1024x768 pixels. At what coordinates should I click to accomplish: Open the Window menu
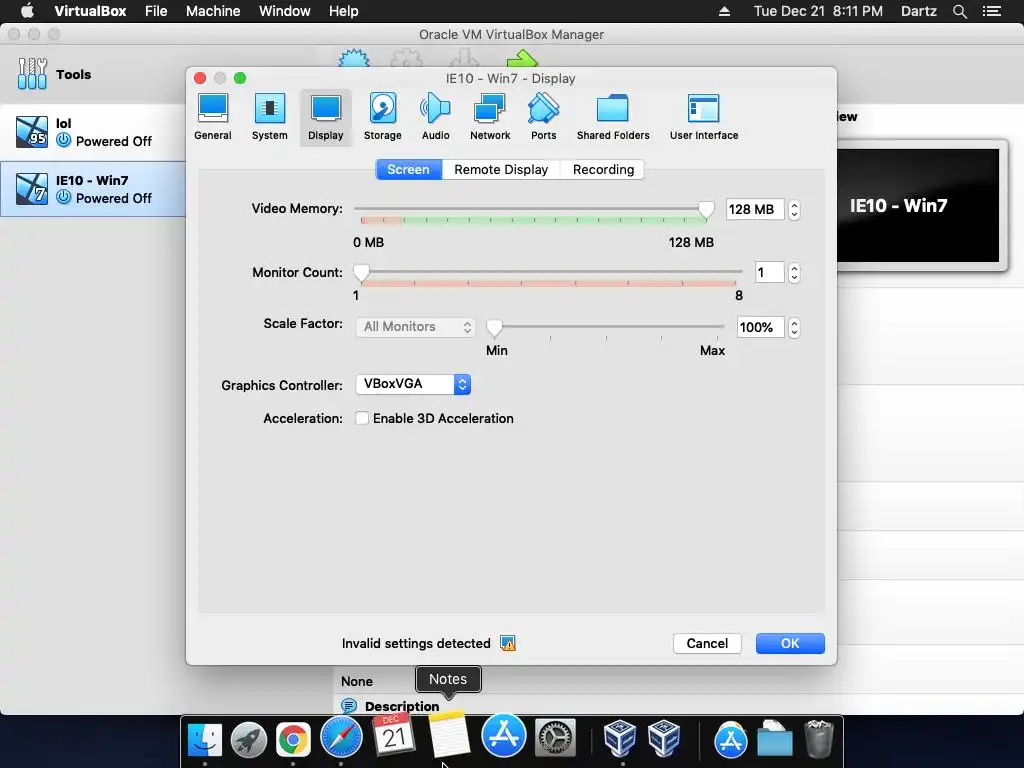pyautogui.click(x=285, y=11)
